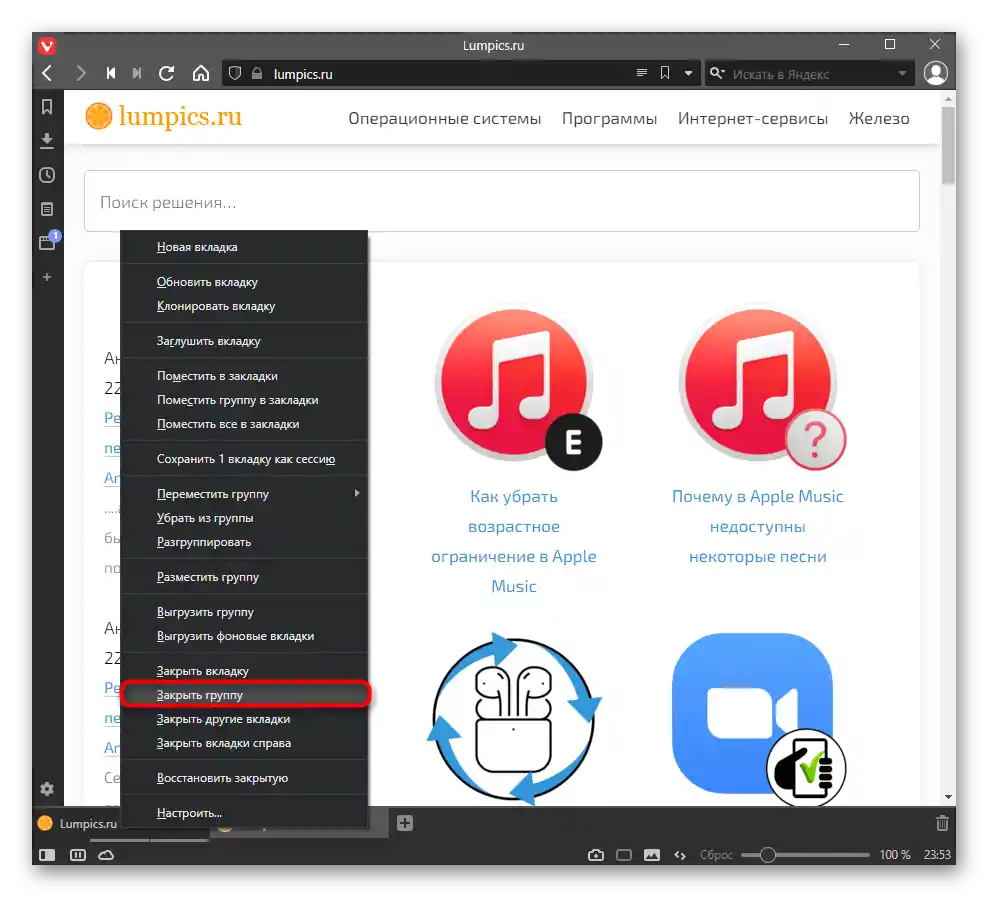
Task: Open the page tiling window icon
Action: point(624,855)
